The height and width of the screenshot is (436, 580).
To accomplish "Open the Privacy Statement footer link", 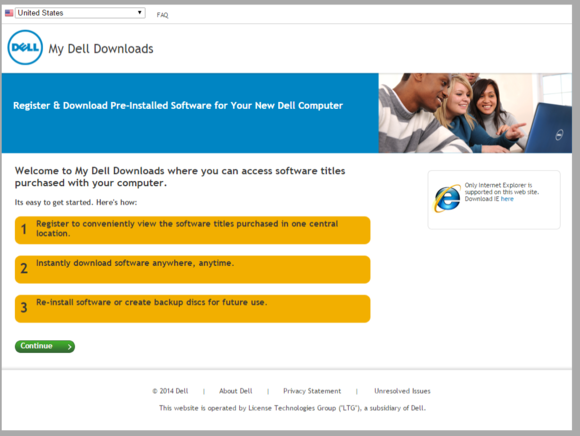I will (x=312, y=391).
